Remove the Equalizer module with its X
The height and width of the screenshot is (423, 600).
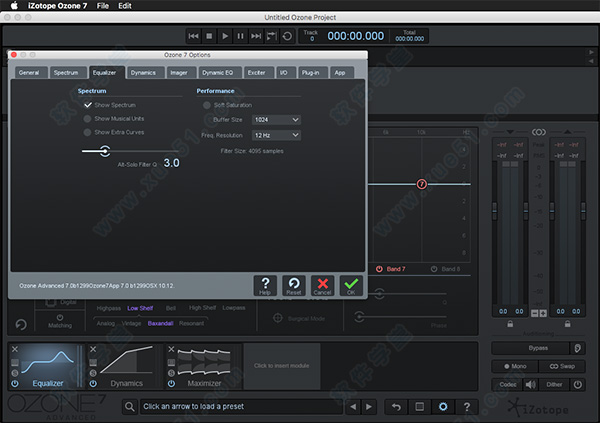pos(15,349)
